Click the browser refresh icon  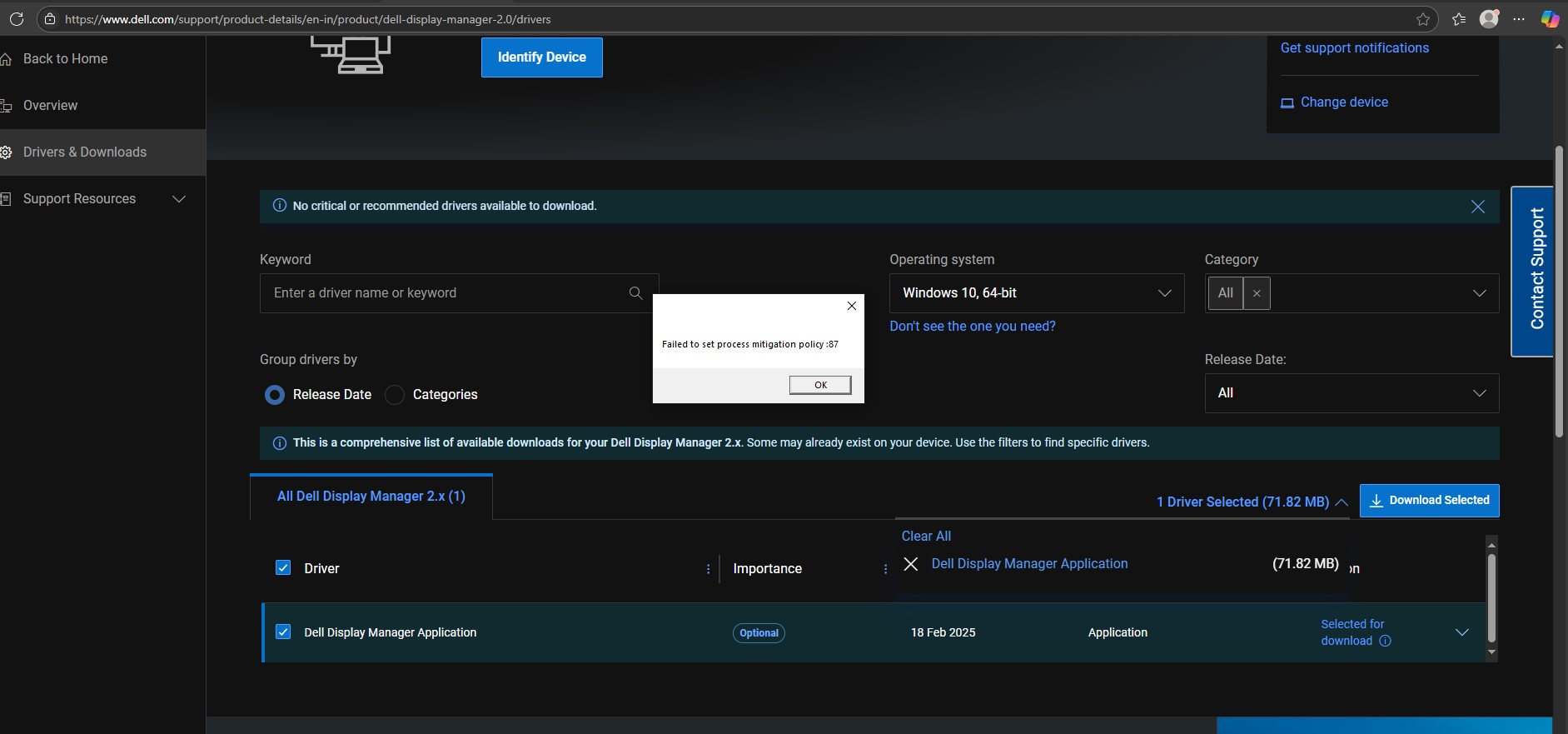pyautogui.click(x=16, y=18)
